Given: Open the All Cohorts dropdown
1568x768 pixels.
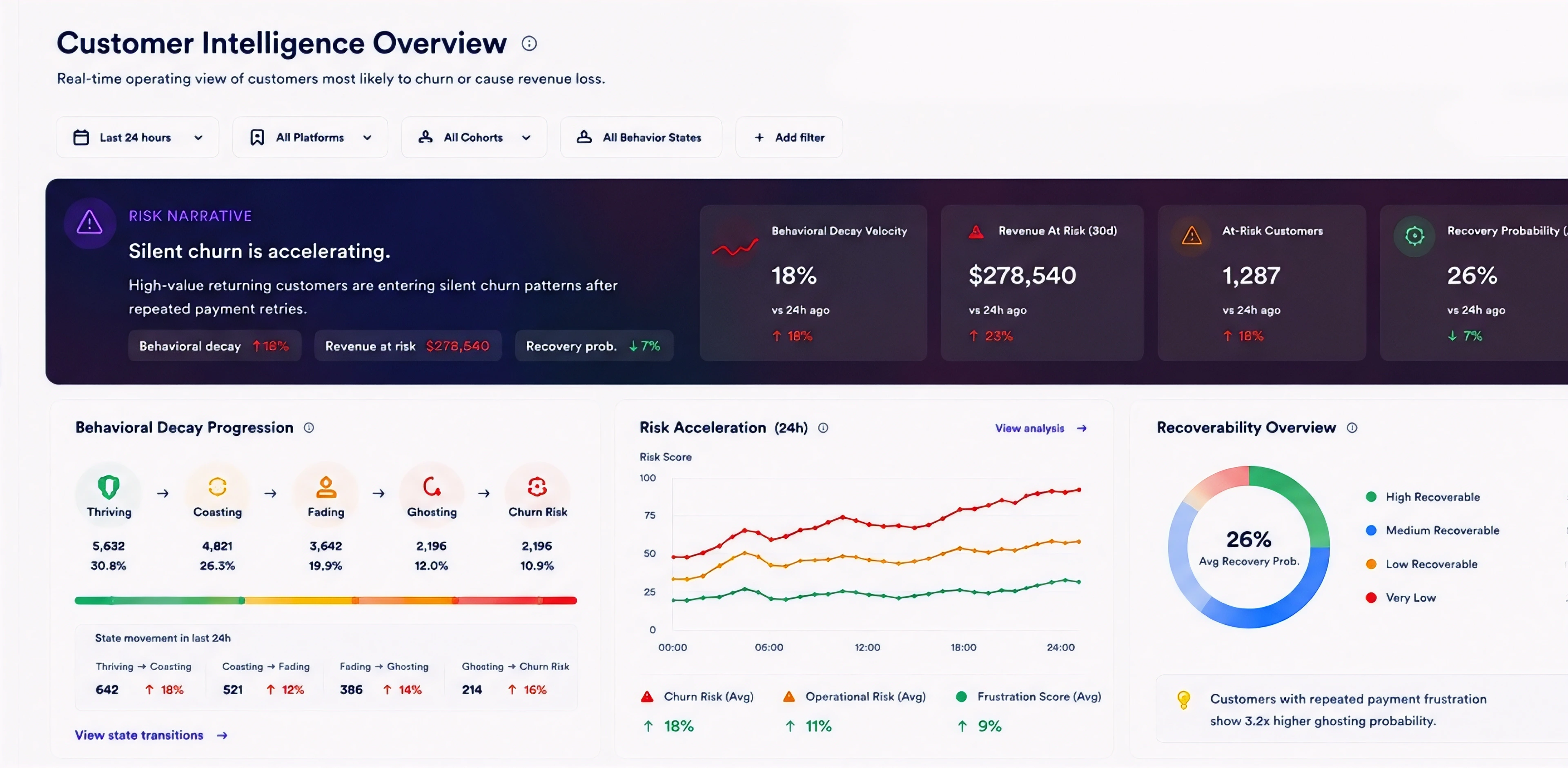Looking at the screenshot, I should 474,138.
